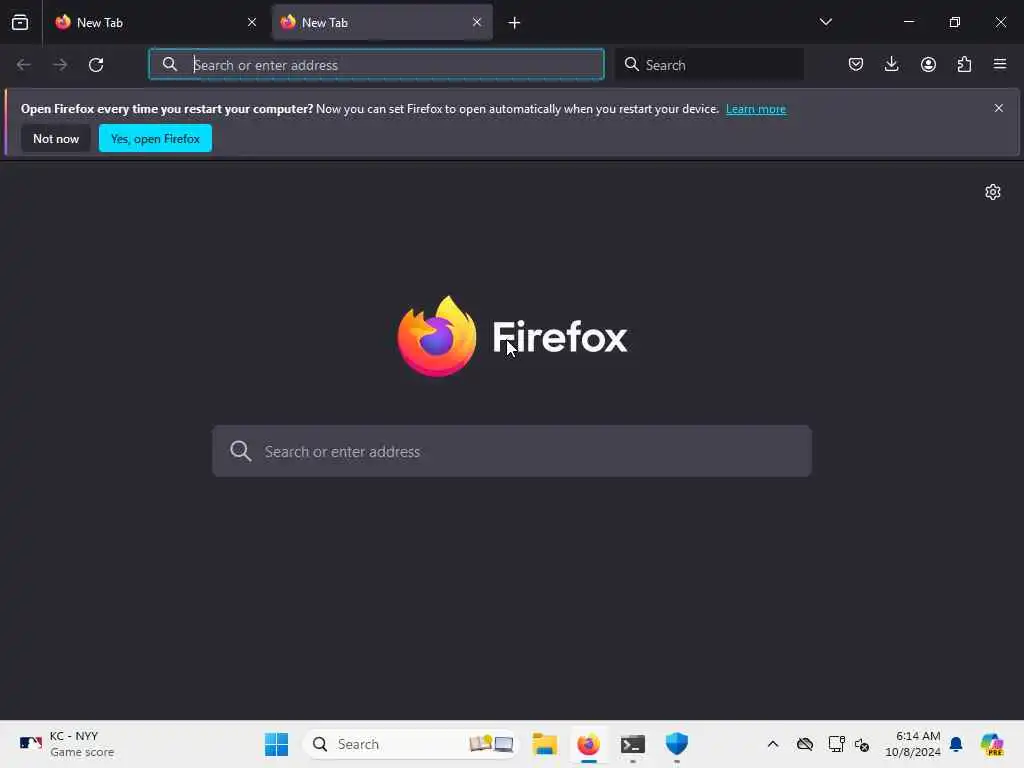Focus the page-center search or address field
The image size is (1024, 768).
[512, 451]
